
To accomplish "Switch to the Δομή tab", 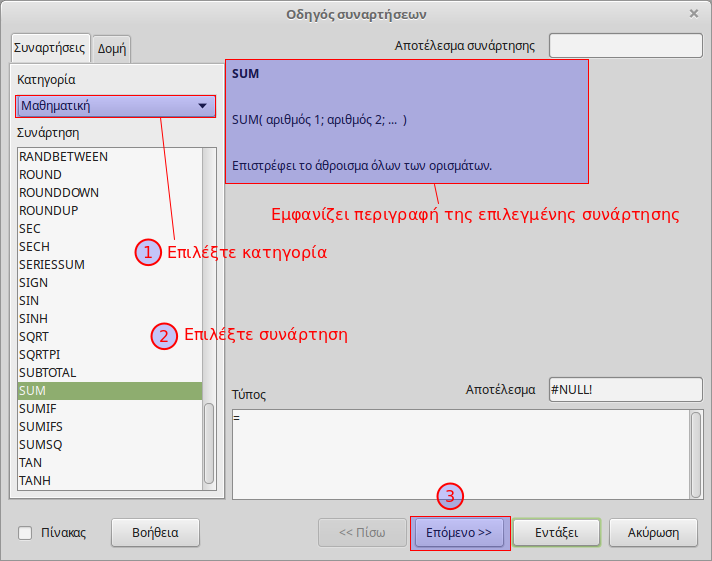I will 111,48.
